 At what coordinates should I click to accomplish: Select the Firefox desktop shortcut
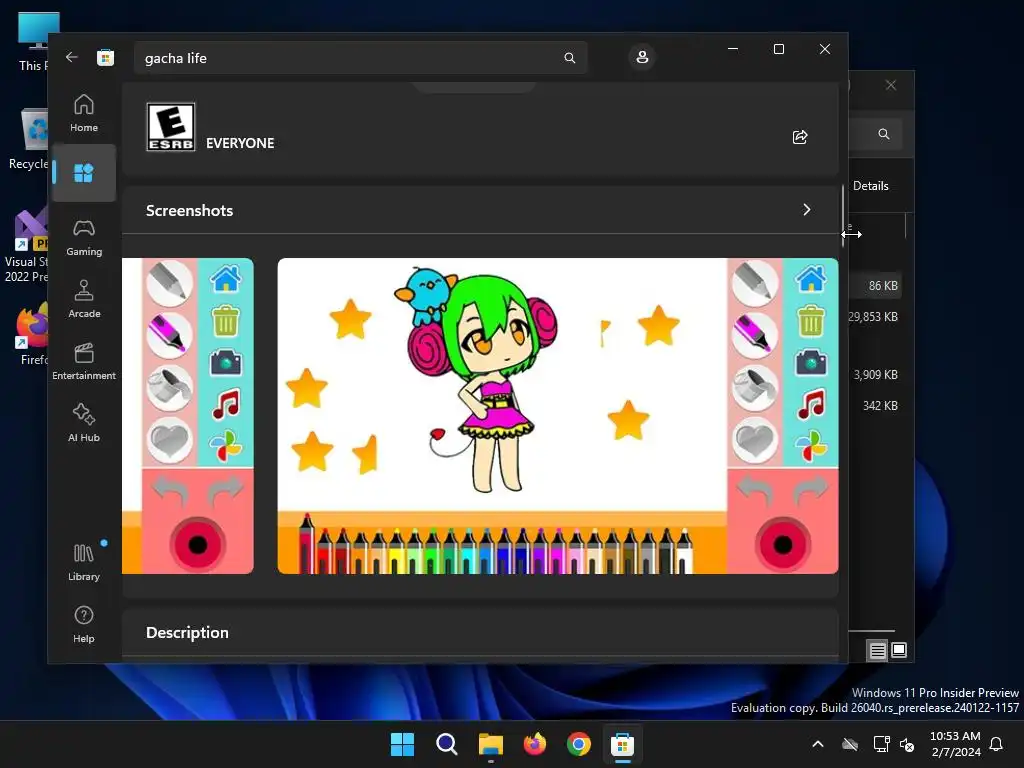click(x=33, y=334)
